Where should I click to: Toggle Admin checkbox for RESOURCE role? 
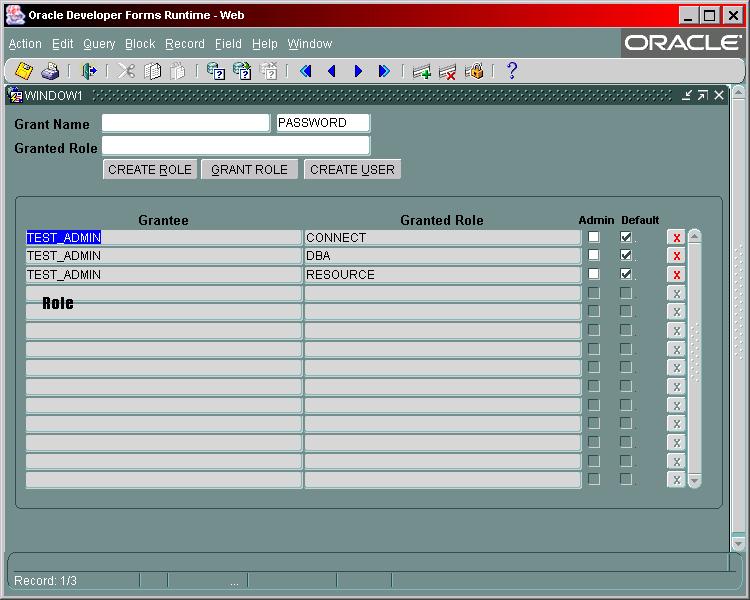594,274
